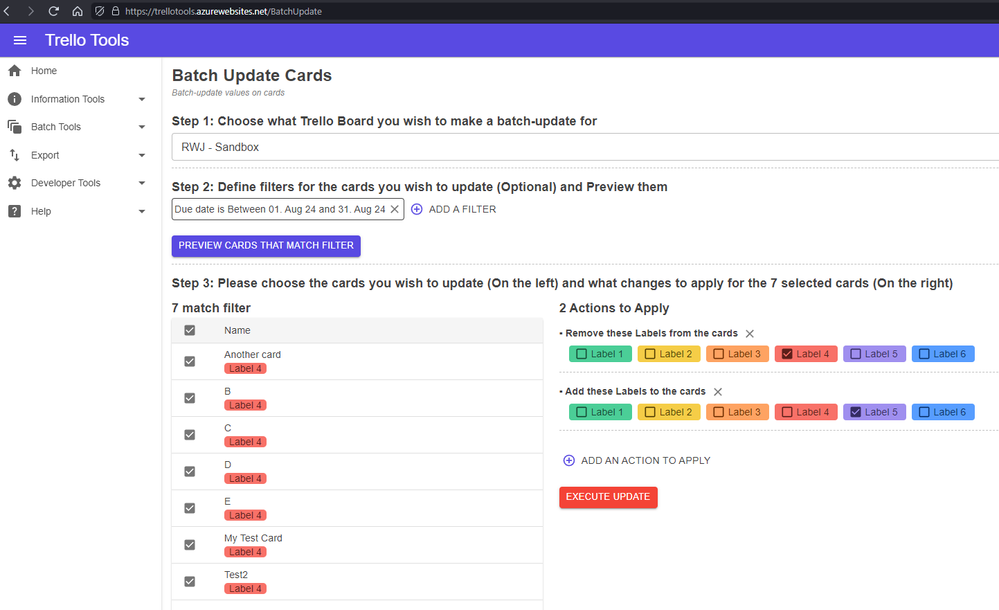The width and height of the screenshot is (999, 610).
Task: Open the Trello Board select 'RWJ - Sandbox'
Action: pyautogui.click(x=585, y=147)
